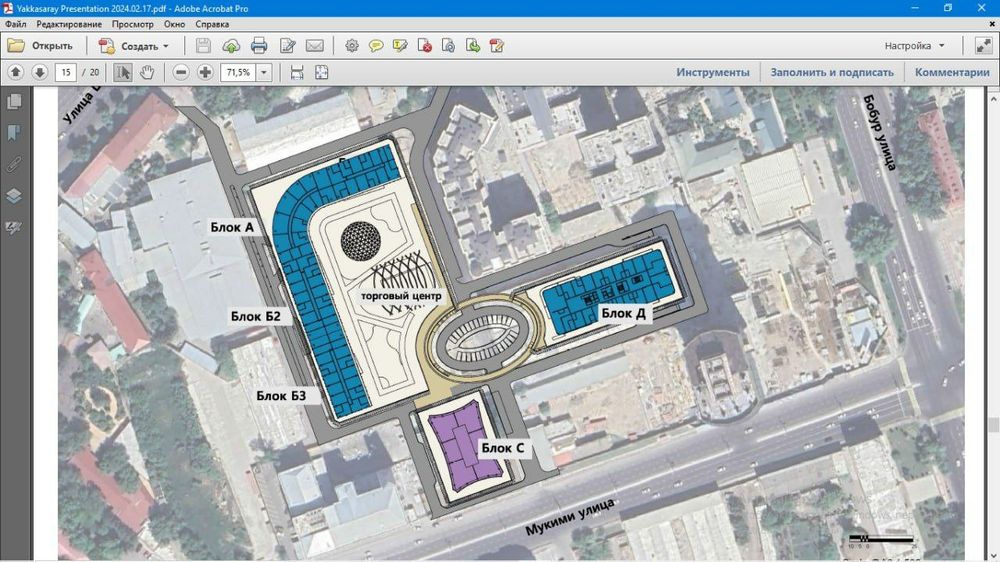The width and height of the screenshot is (1000, 562).
Task: Zoom out with the minus button
Action: (181, 72)
